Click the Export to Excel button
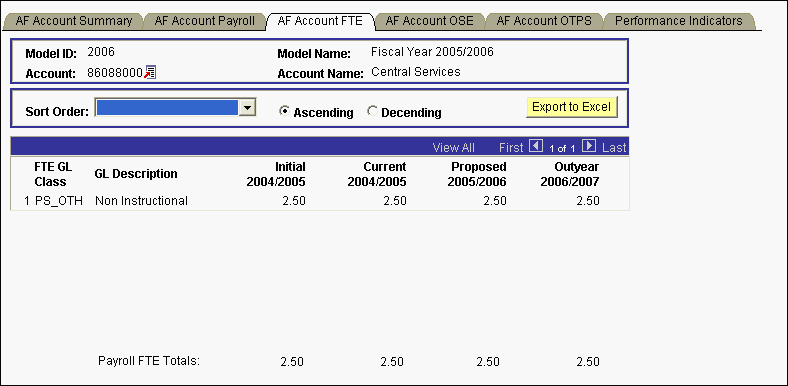The width and height of the screenshot is (788, 386). pos(571,107)
